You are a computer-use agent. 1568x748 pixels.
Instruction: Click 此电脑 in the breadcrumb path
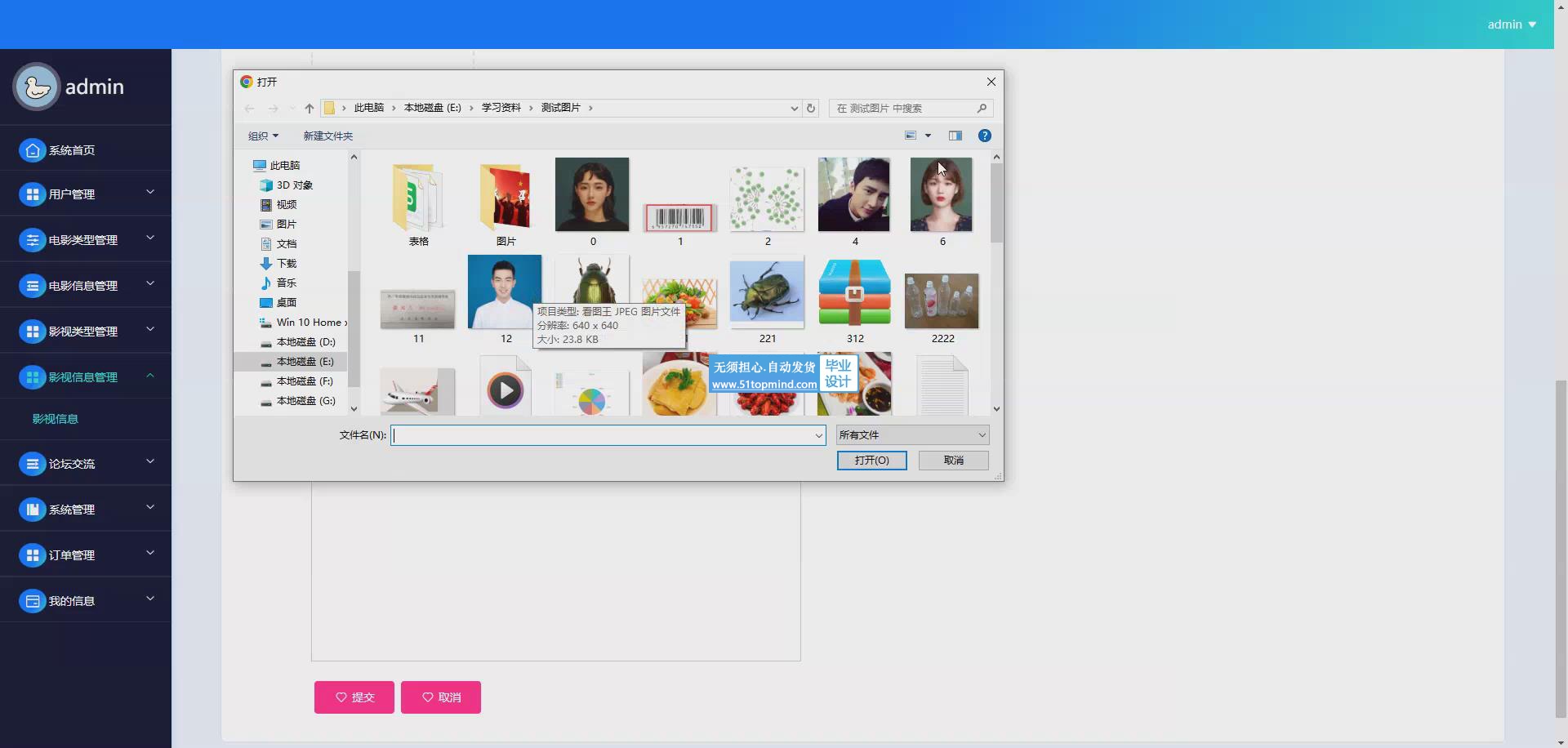coord(368,108)
